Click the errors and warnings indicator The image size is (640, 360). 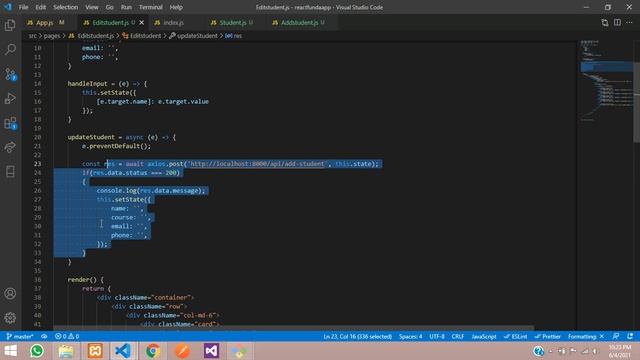pyautogui.click(x=67, y=336)
